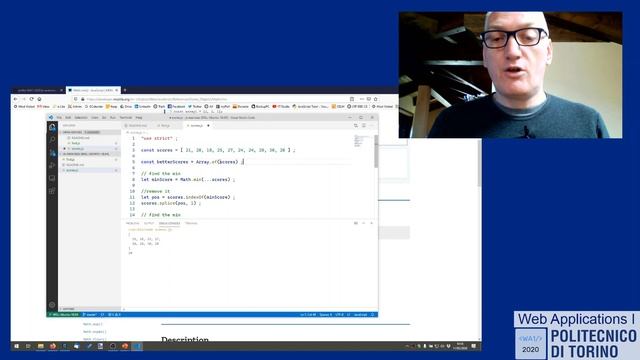Screen dimensions: 640x360
Task: Click the git branch item in status bar
Action: (90, 315)
